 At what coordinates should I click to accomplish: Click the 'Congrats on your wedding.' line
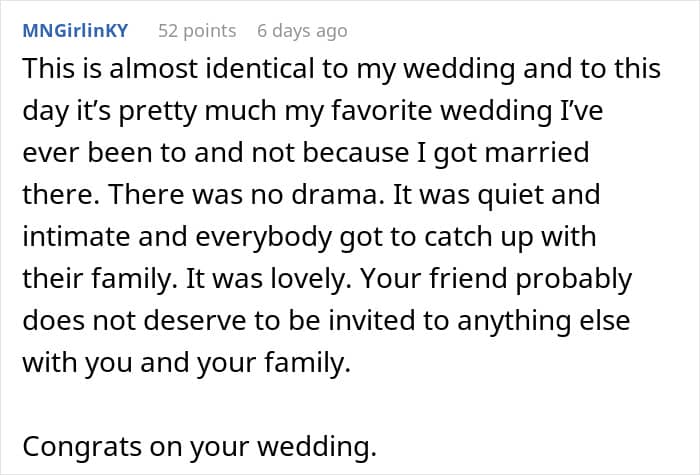coord(199,448)
